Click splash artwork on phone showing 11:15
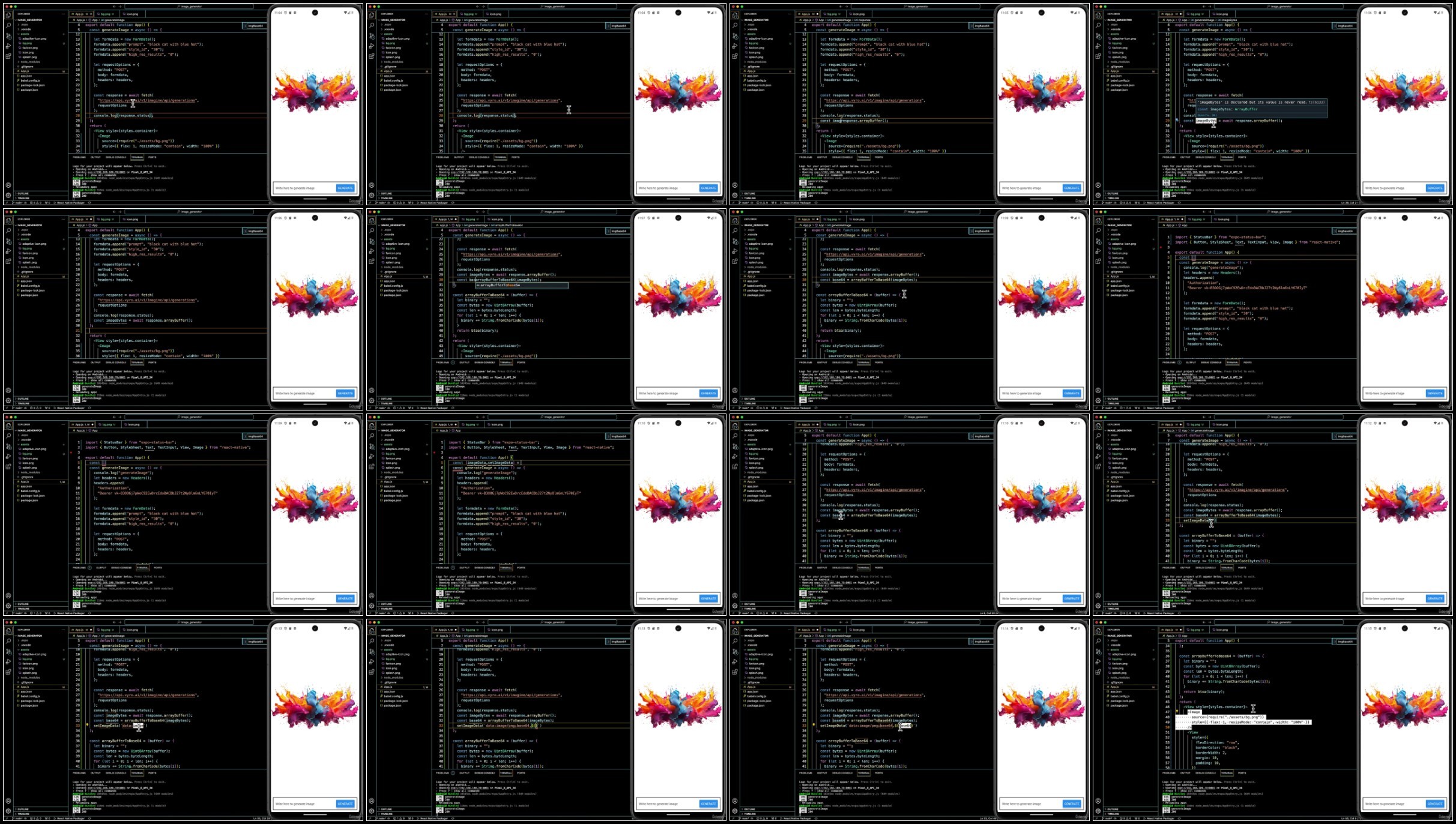 1405,707
